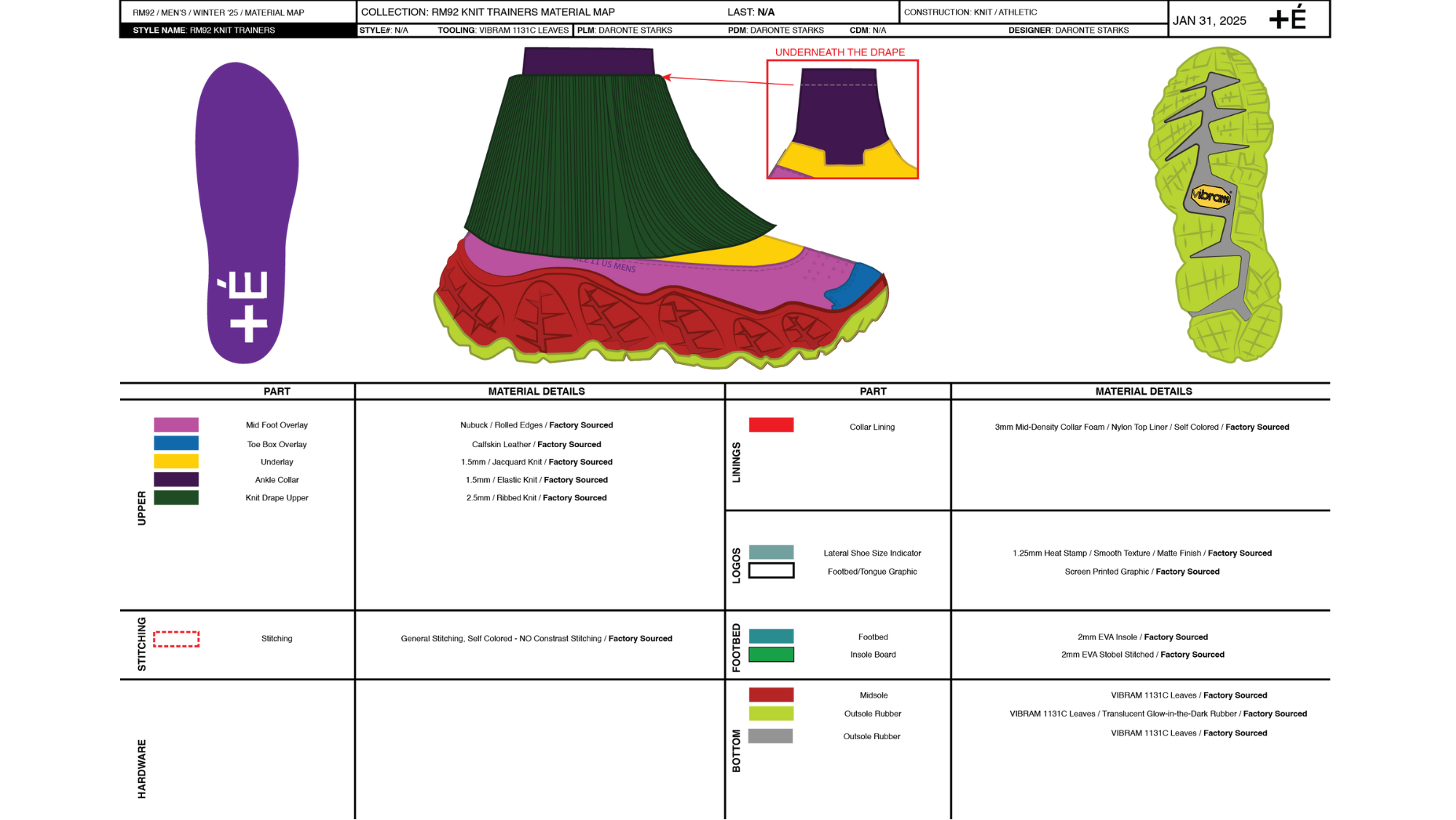Click the vertical 'FOOTBED' section label
The image size is (1456, 820).
tap(737, 647)
